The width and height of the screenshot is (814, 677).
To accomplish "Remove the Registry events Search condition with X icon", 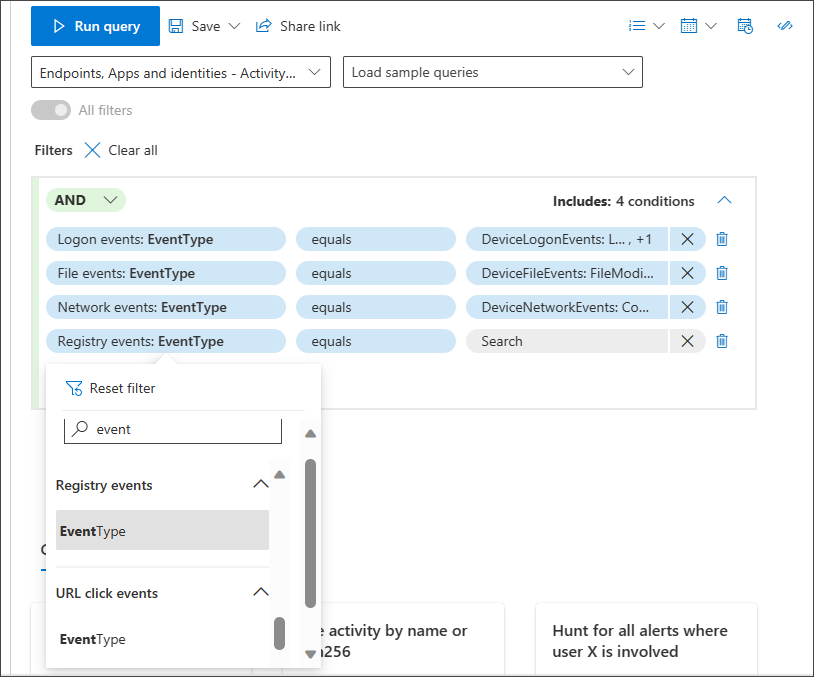I will [x=688, y=341].
